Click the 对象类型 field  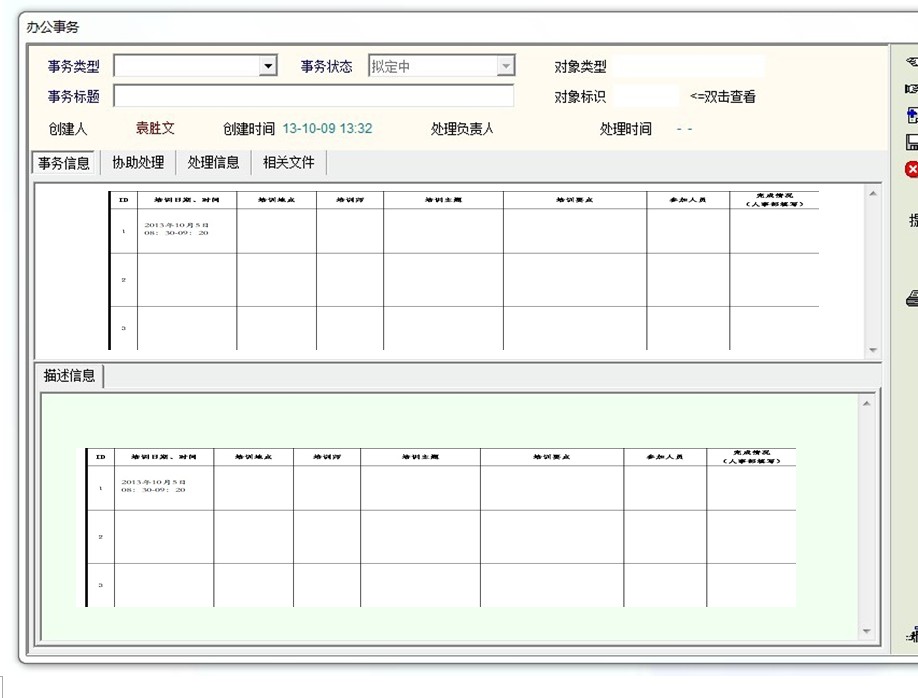point(688,67)
